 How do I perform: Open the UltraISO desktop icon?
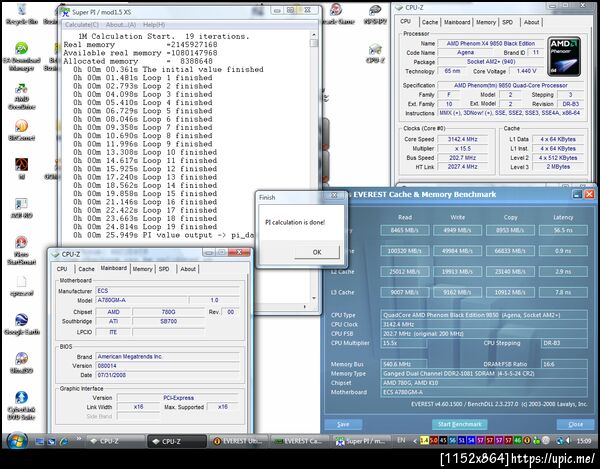click(20, 357)
